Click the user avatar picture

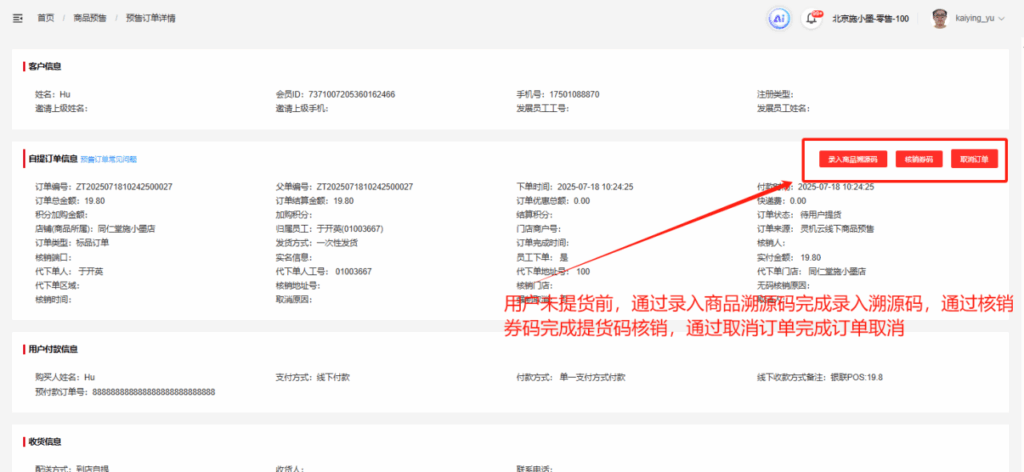click(939, 18)
